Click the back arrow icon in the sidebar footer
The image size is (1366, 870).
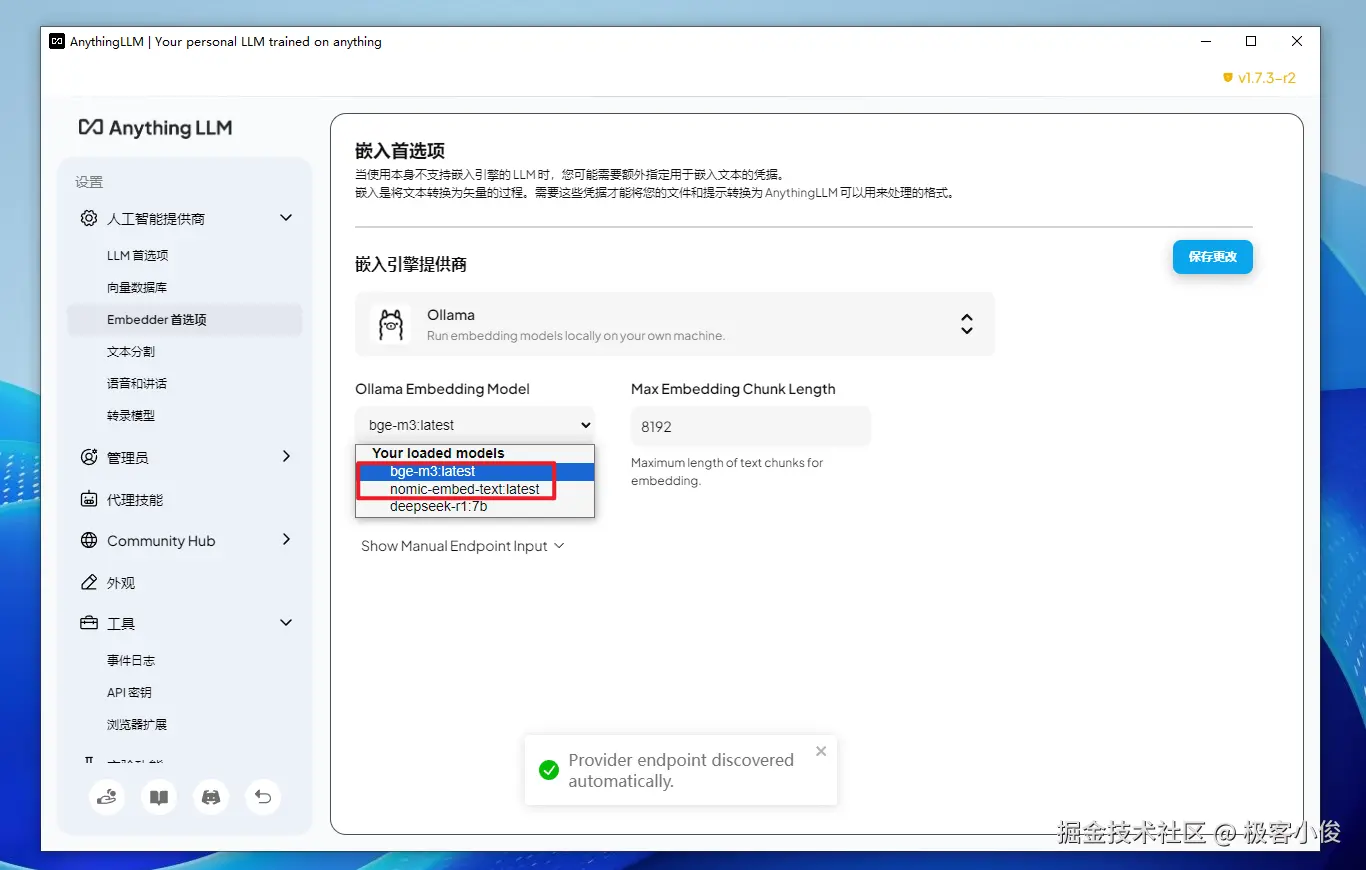(x=263, y=797)
